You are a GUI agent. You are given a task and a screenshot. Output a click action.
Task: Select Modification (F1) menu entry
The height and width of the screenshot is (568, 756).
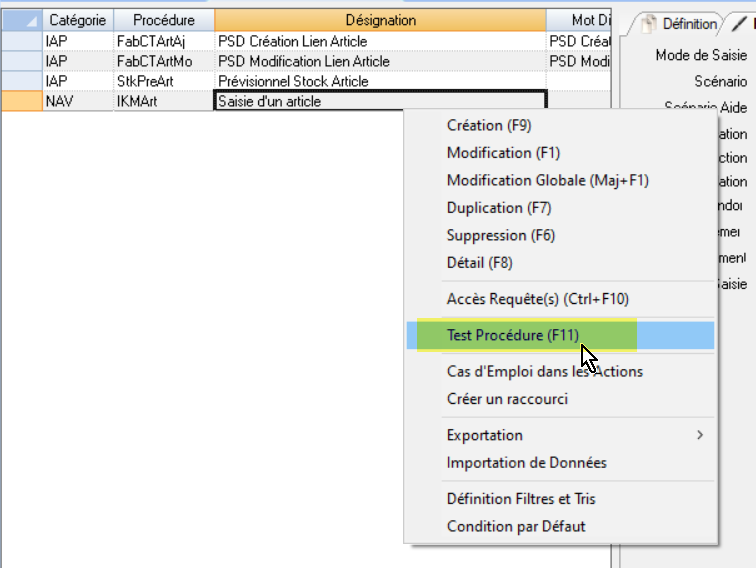503,153
